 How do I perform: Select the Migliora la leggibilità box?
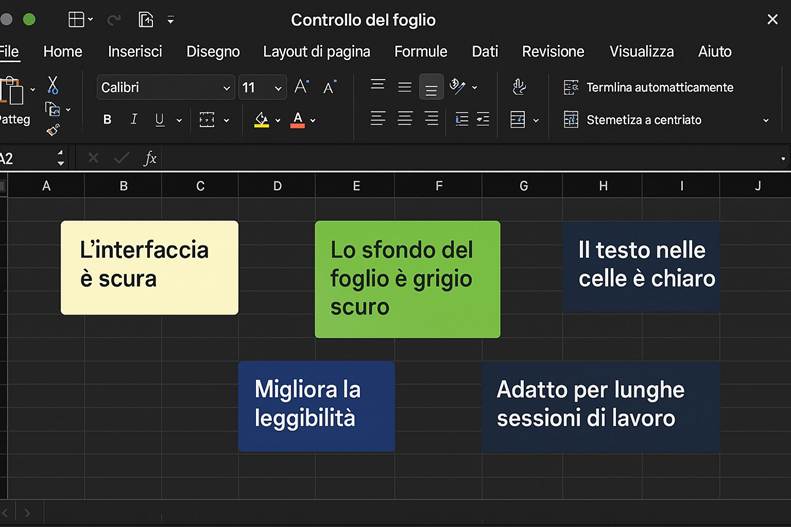316,406
